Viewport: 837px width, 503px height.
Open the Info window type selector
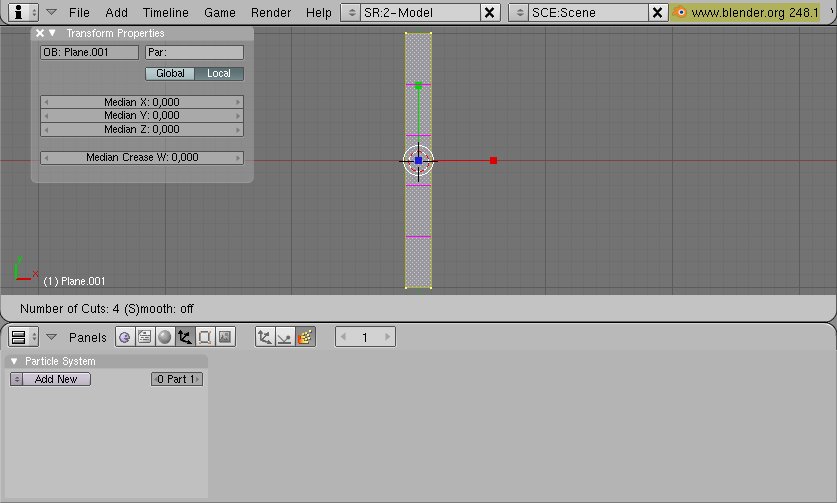[x=23, y=12]
